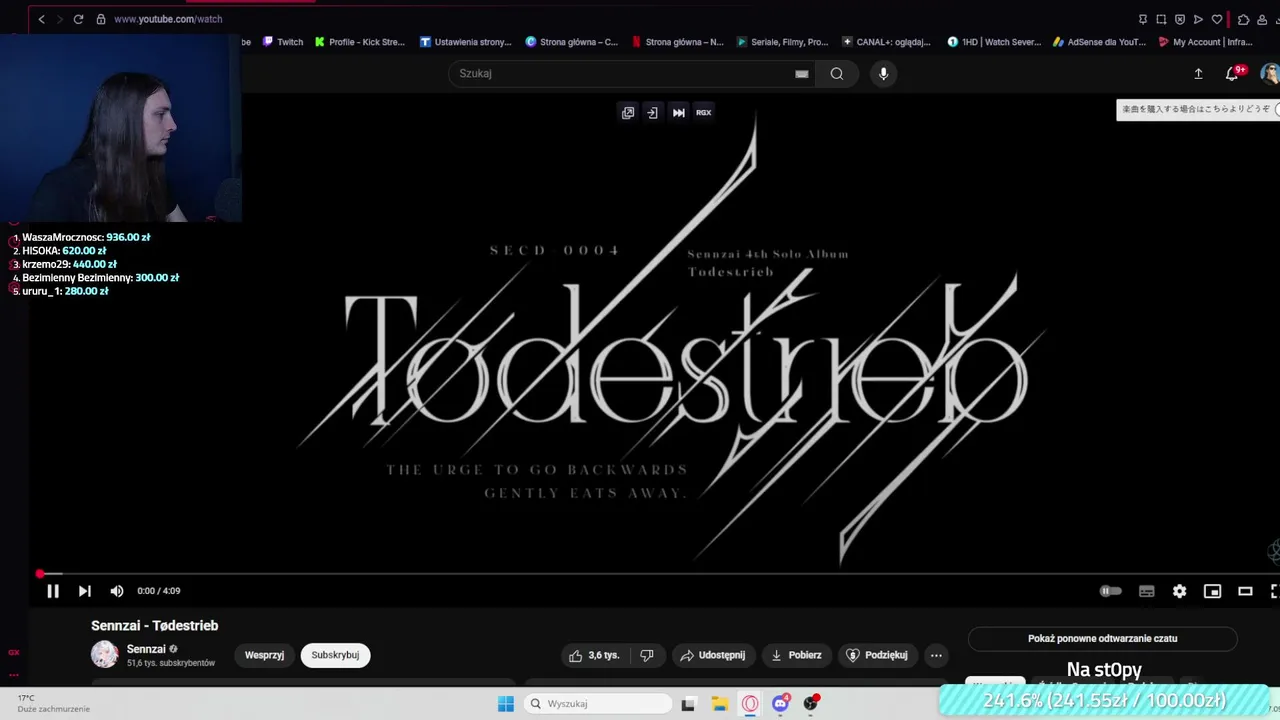Click the skip-forward icon above the player
This screenshot has width=1280, height=720.
point(679,112)
